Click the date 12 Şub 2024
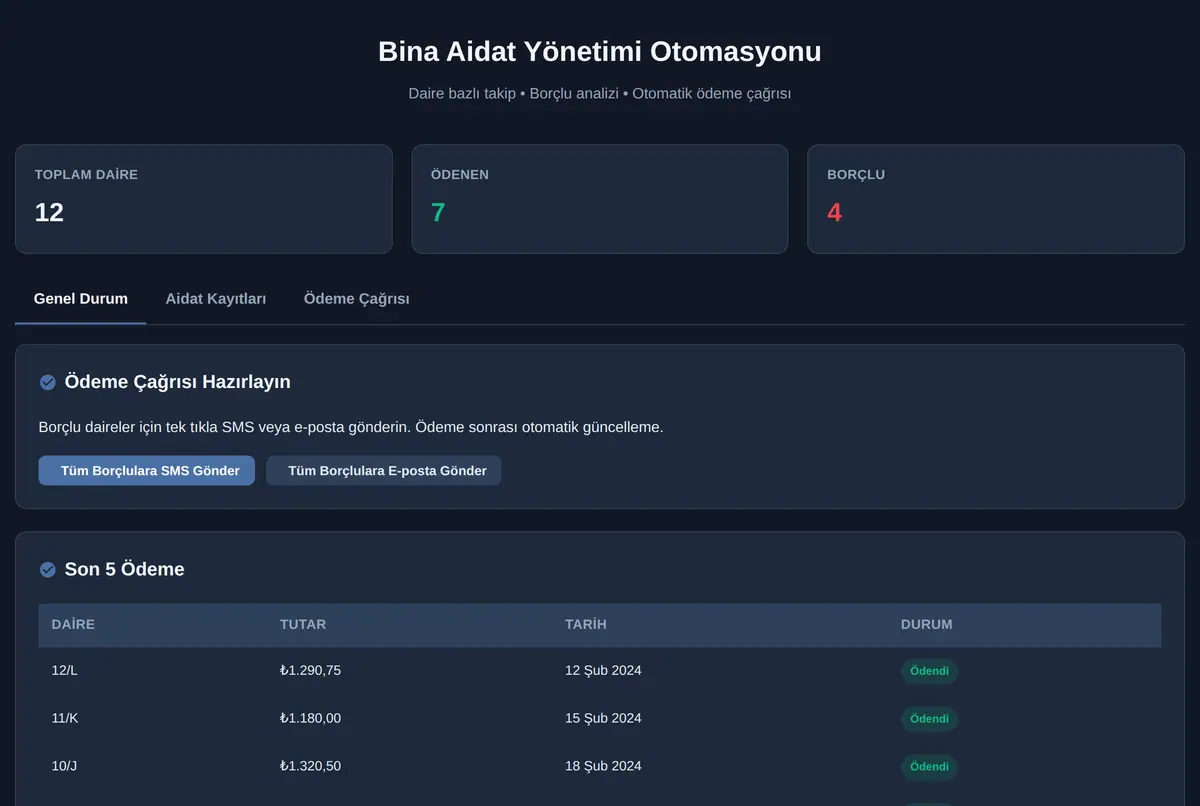Screen dimensions: 1200x806 pos(604,670)
